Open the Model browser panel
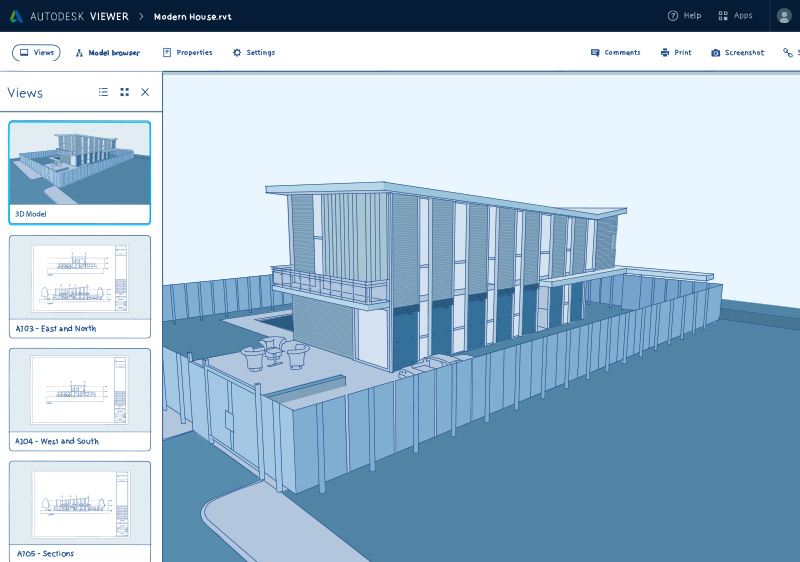Screen dimensions: 800x562 107,52
